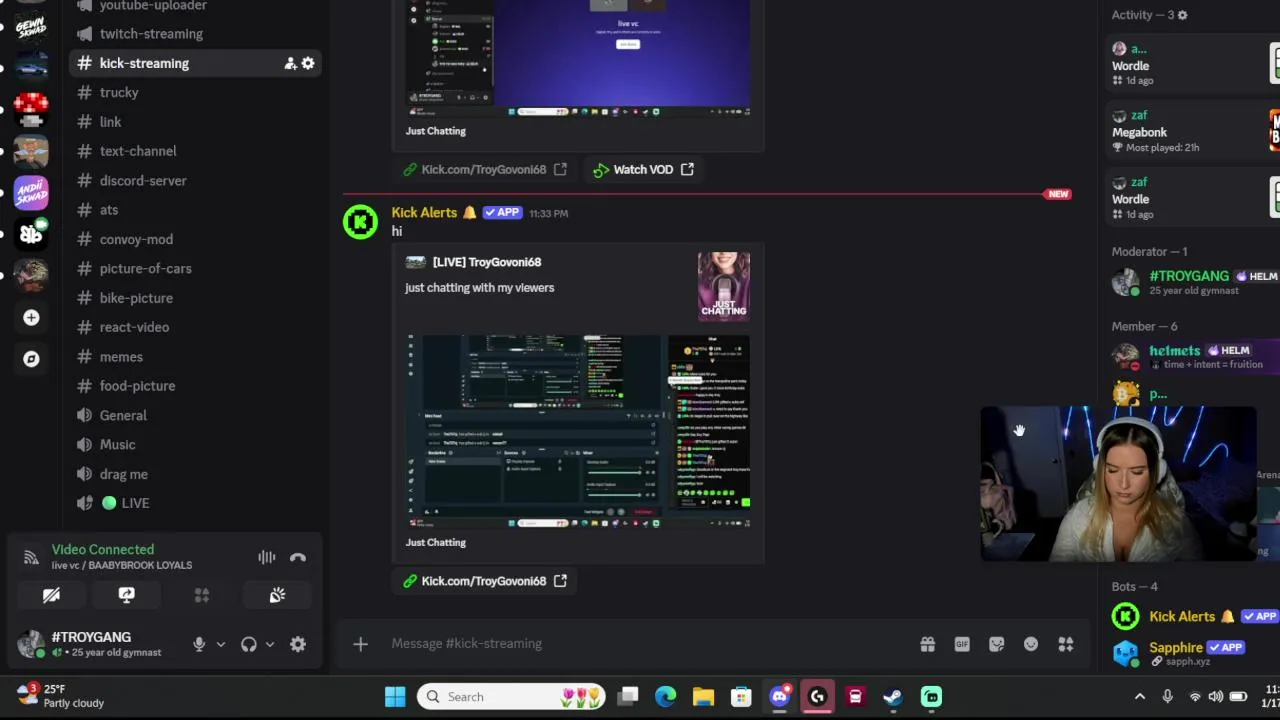The image size is (1280, 720).
Task: Open the Activities launcher button
Action: click(202, 595)
